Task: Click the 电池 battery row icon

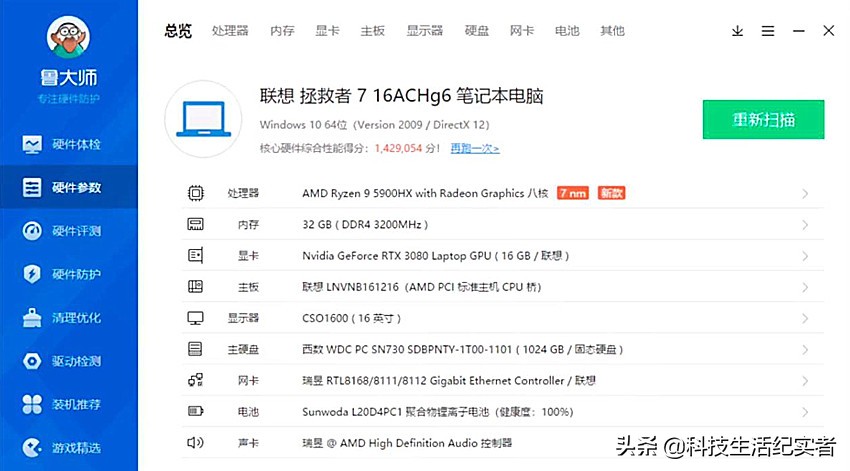Action: click(196, 411)
